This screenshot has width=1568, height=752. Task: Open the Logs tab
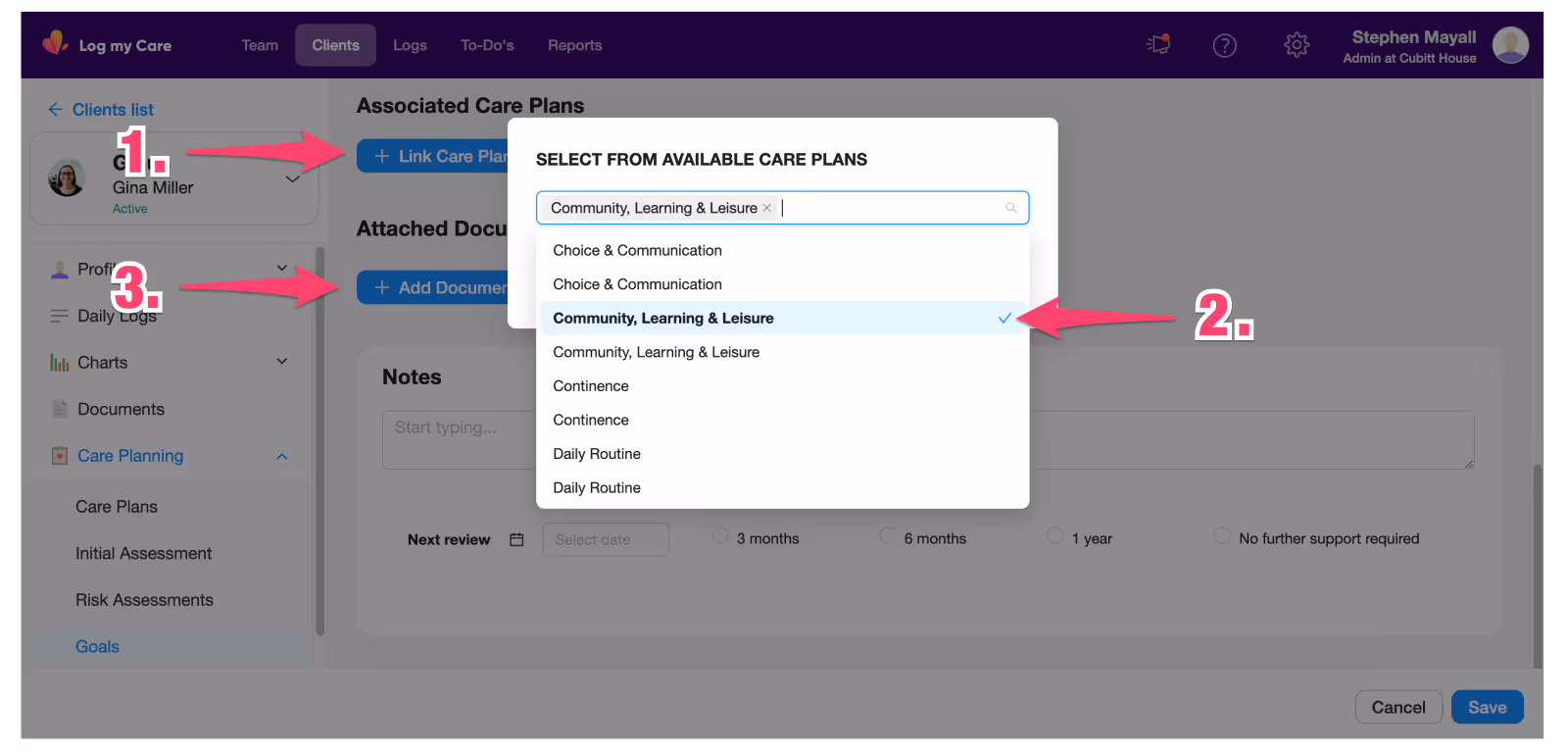410,45
